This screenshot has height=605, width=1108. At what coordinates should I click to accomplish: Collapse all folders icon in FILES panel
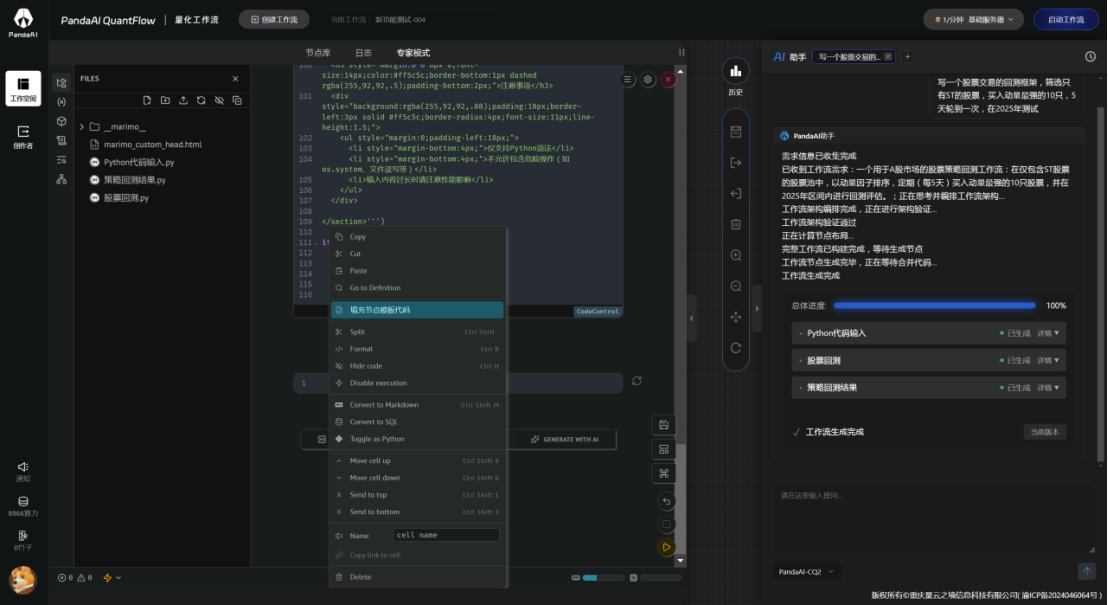pos(237,100)
